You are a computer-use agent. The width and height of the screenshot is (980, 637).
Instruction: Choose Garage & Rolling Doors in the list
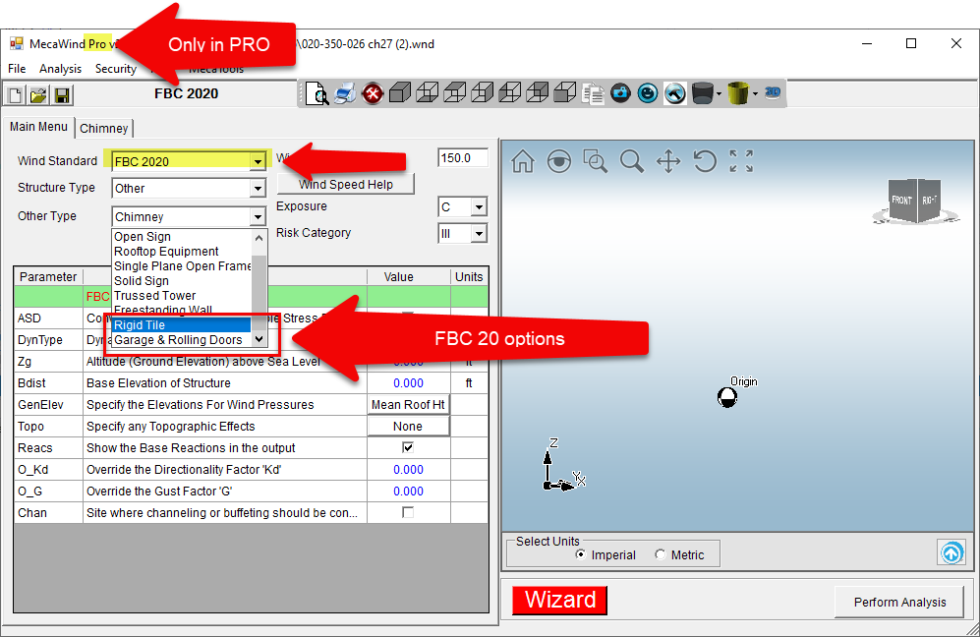point(181,340)
